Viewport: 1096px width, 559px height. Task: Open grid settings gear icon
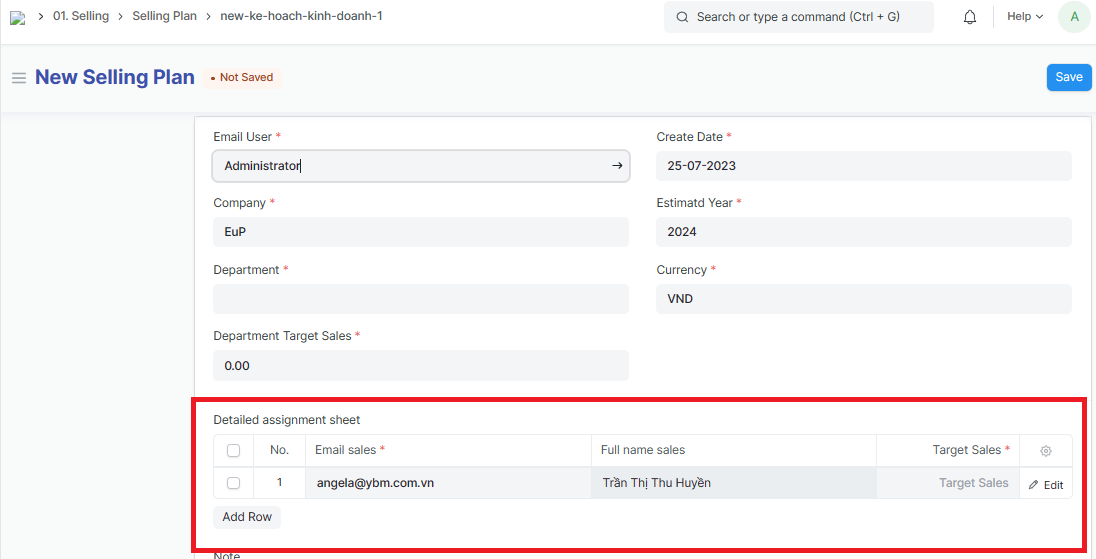click(x=1046, y=451)
